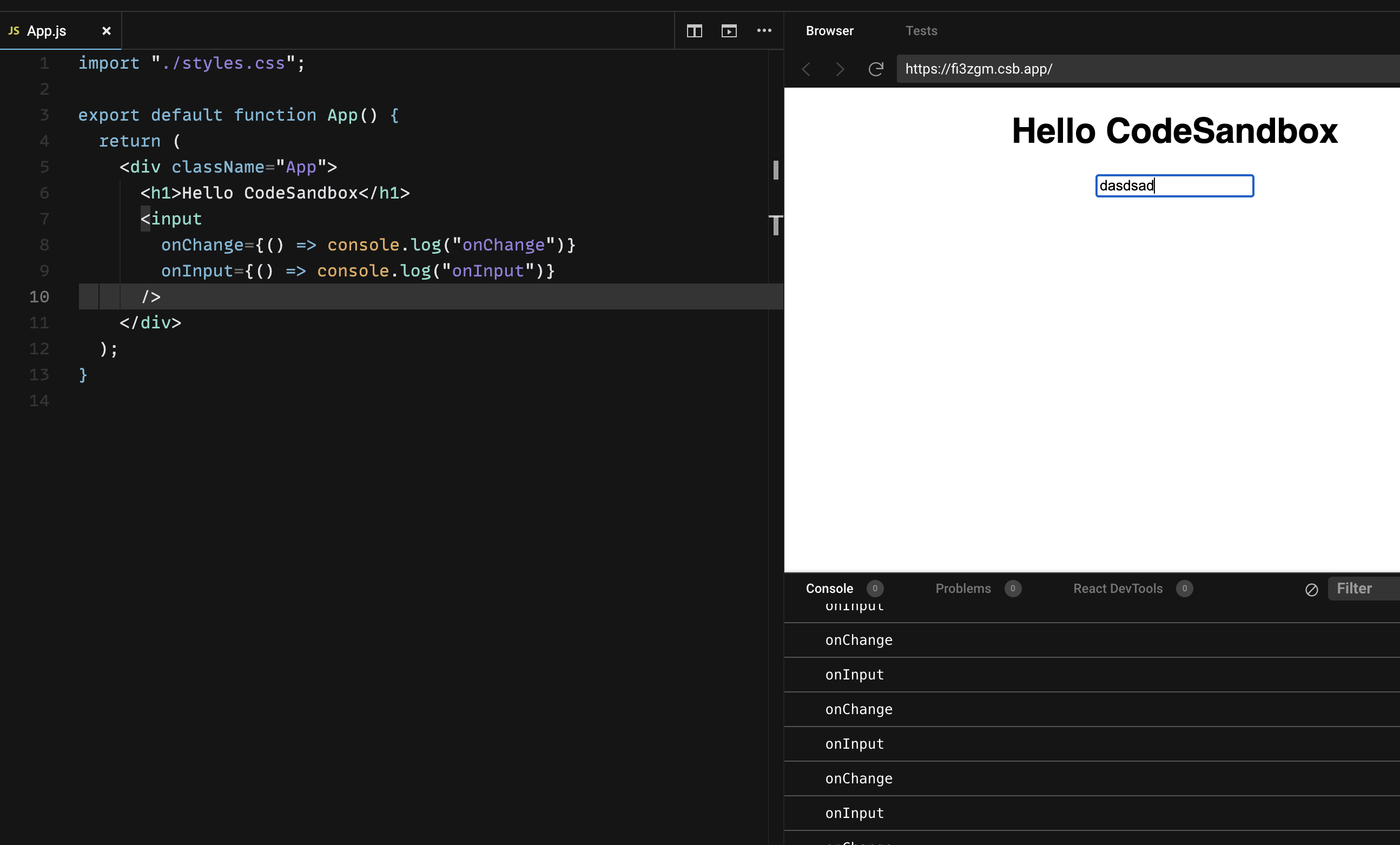This screenshot has height=845, width=1400.
Task: Click the Hello CodeSandbox heading in preview
Action: [x=1174, y=131]
